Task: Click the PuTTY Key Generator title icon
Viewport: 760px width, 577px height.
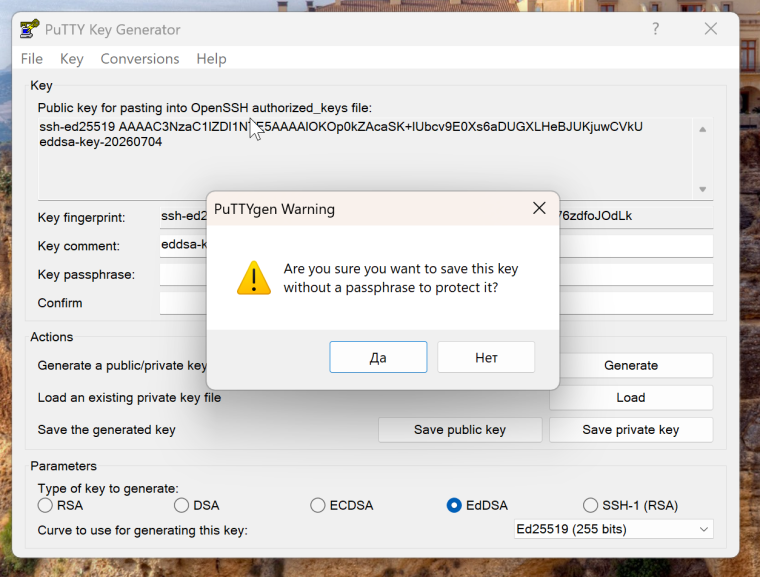Action: click(29, 29)
